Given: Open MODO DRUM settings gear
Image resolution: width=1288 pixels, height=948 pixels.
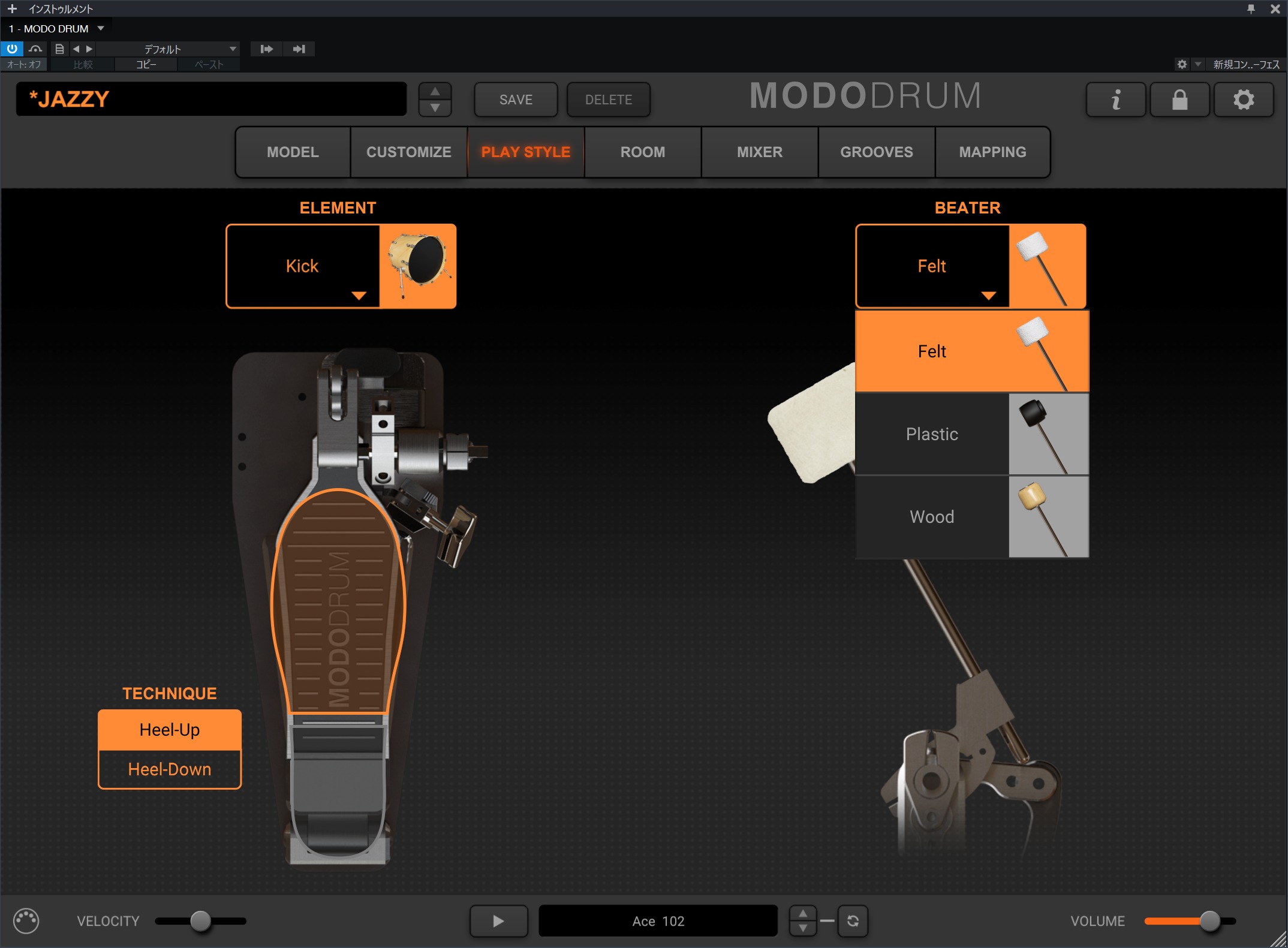Looking at the screenshot, I should pyautogui.click(x=1244, y=100).
